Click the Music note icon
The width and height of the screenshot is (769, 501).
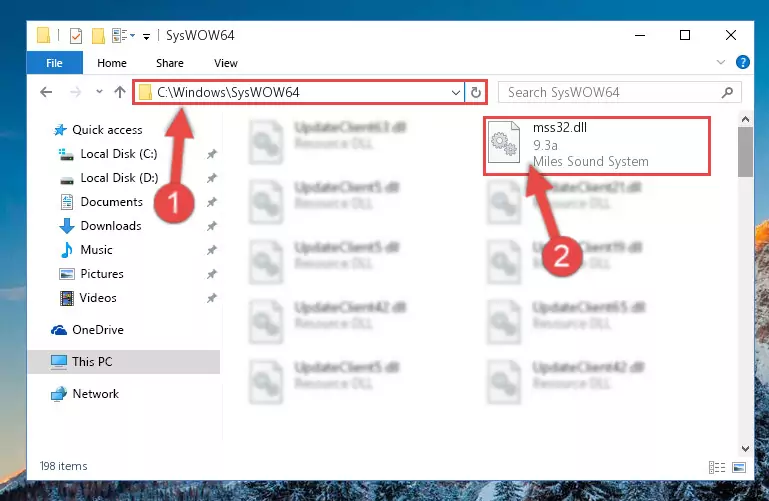point(67,250)
